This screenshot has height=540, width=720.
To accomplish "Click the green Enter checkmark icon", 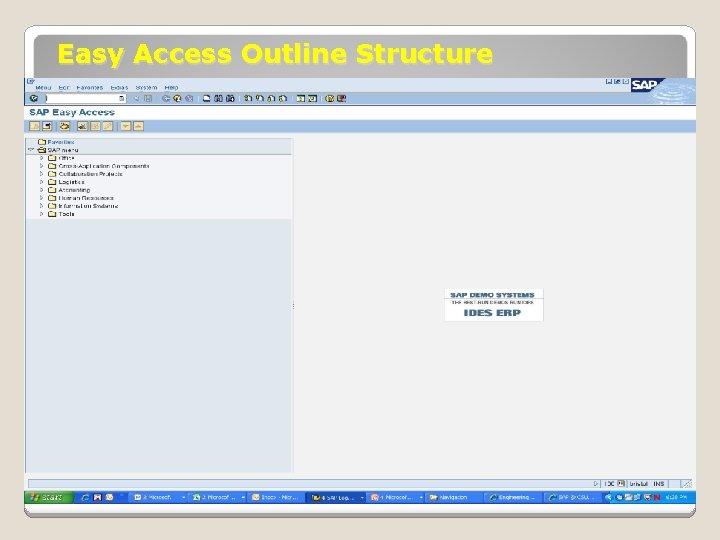I will (x=34, y=98).
